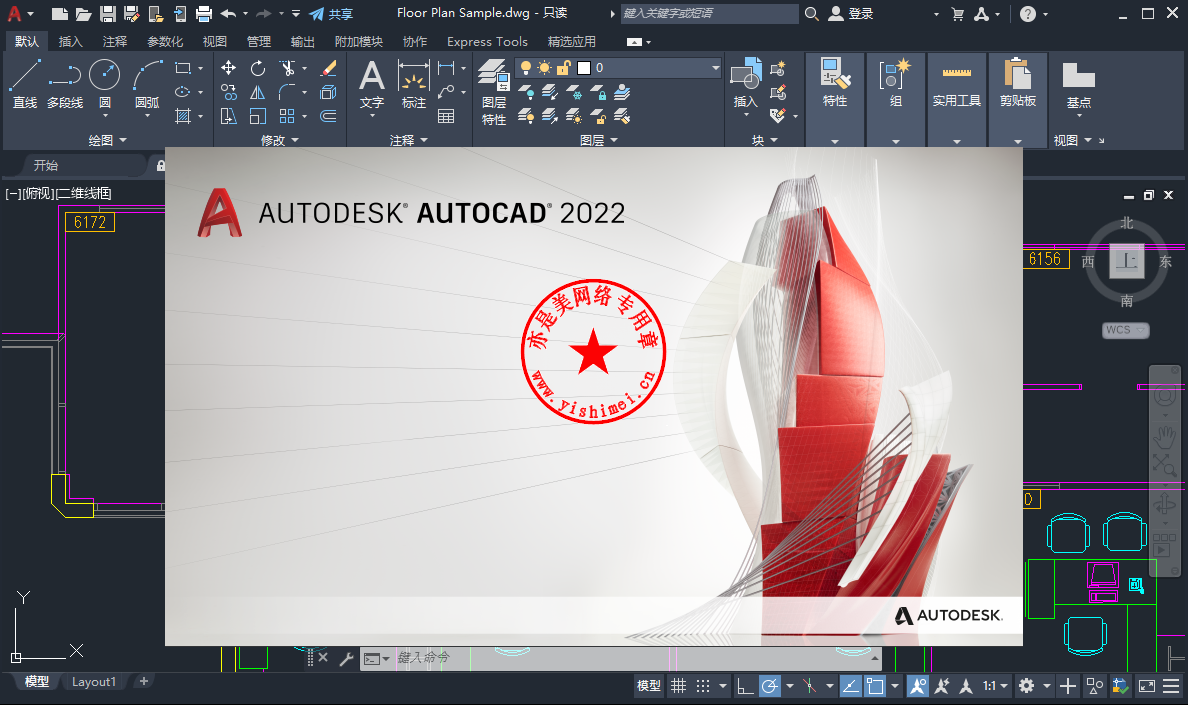Select the Array tool grid icon
1188x705 pixels.
[x=287, y=116]
